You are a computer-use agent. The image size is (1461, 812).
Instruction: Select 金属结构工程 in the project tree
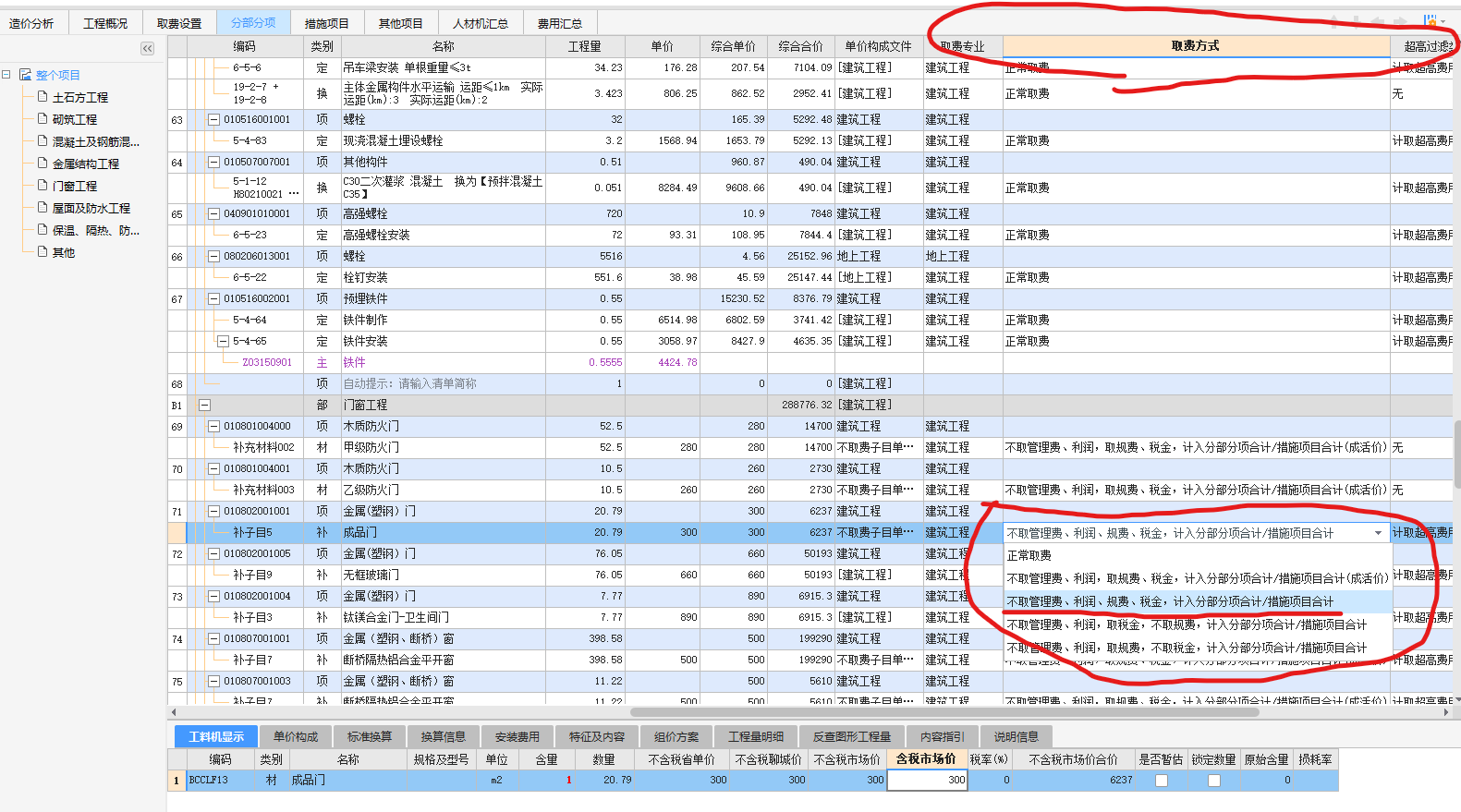85,164
